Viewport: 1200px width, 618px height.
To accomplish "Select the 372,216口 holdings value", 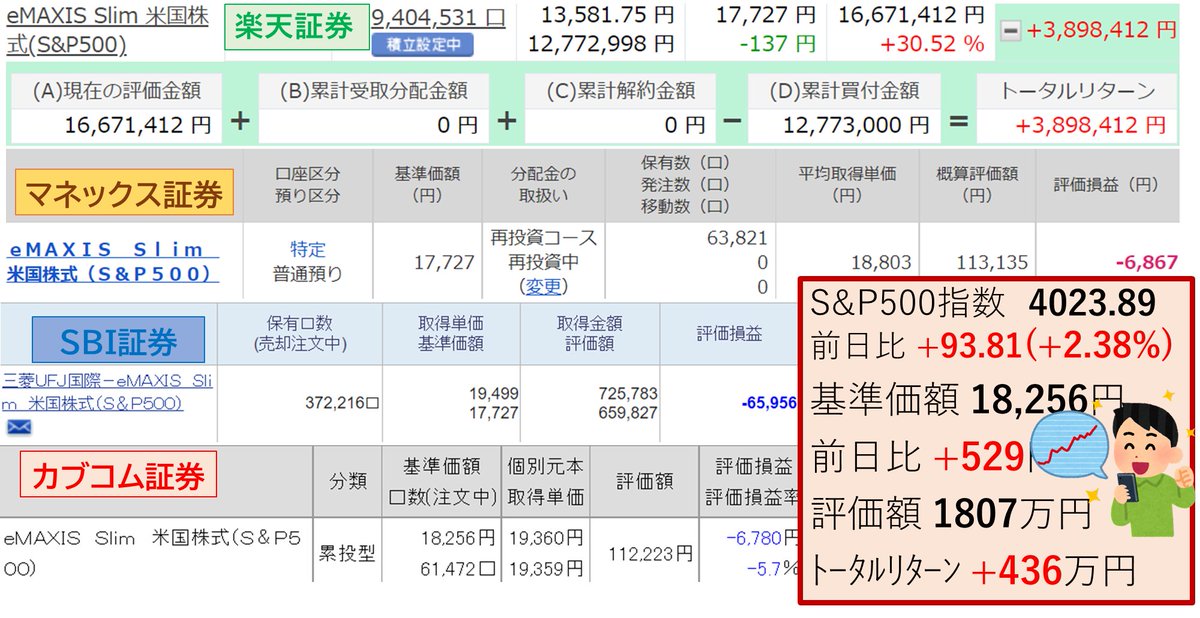I will point(342,403).
